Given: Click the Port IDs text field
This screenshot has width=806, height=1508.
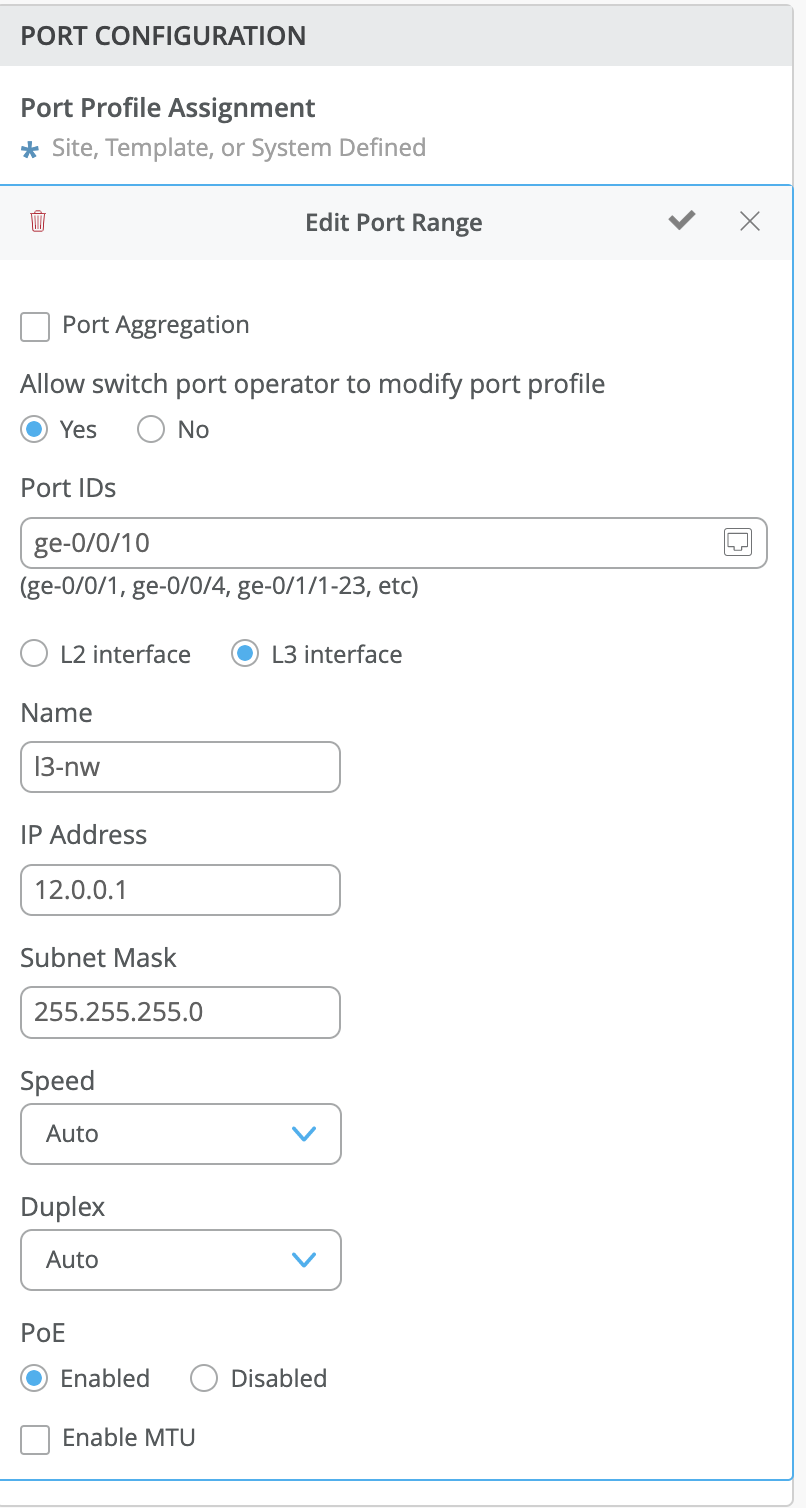Looking at the screenshot, I should click(x=370, y=543).
